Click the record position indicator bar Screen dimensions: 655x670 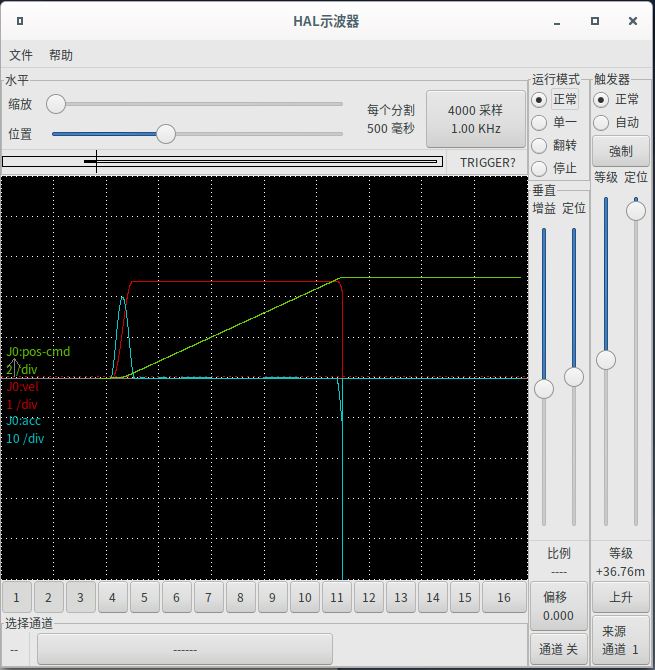tap(222, 162)
